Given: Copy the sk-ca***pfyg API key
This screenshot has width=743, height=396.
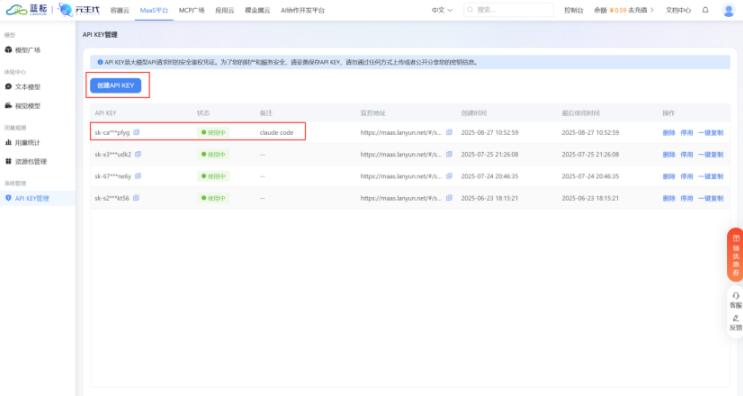Looking at the screenshot, I should 136,132.
